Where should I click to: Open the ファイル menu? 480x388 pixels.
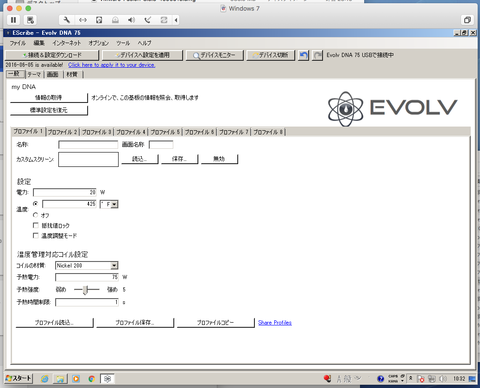(18, 43)
